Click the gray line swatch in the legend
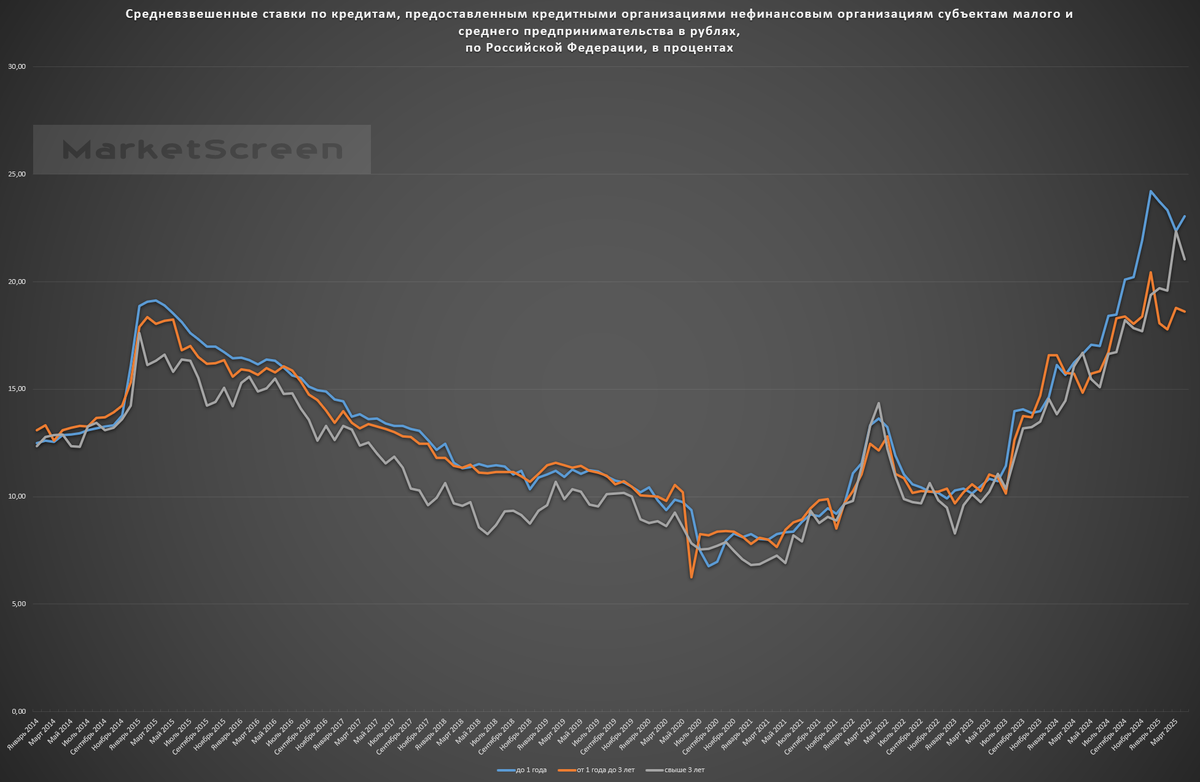Image resolution: width=1200 pixels, height=782 pixels. pyautogui.click(x=655, y=770)
